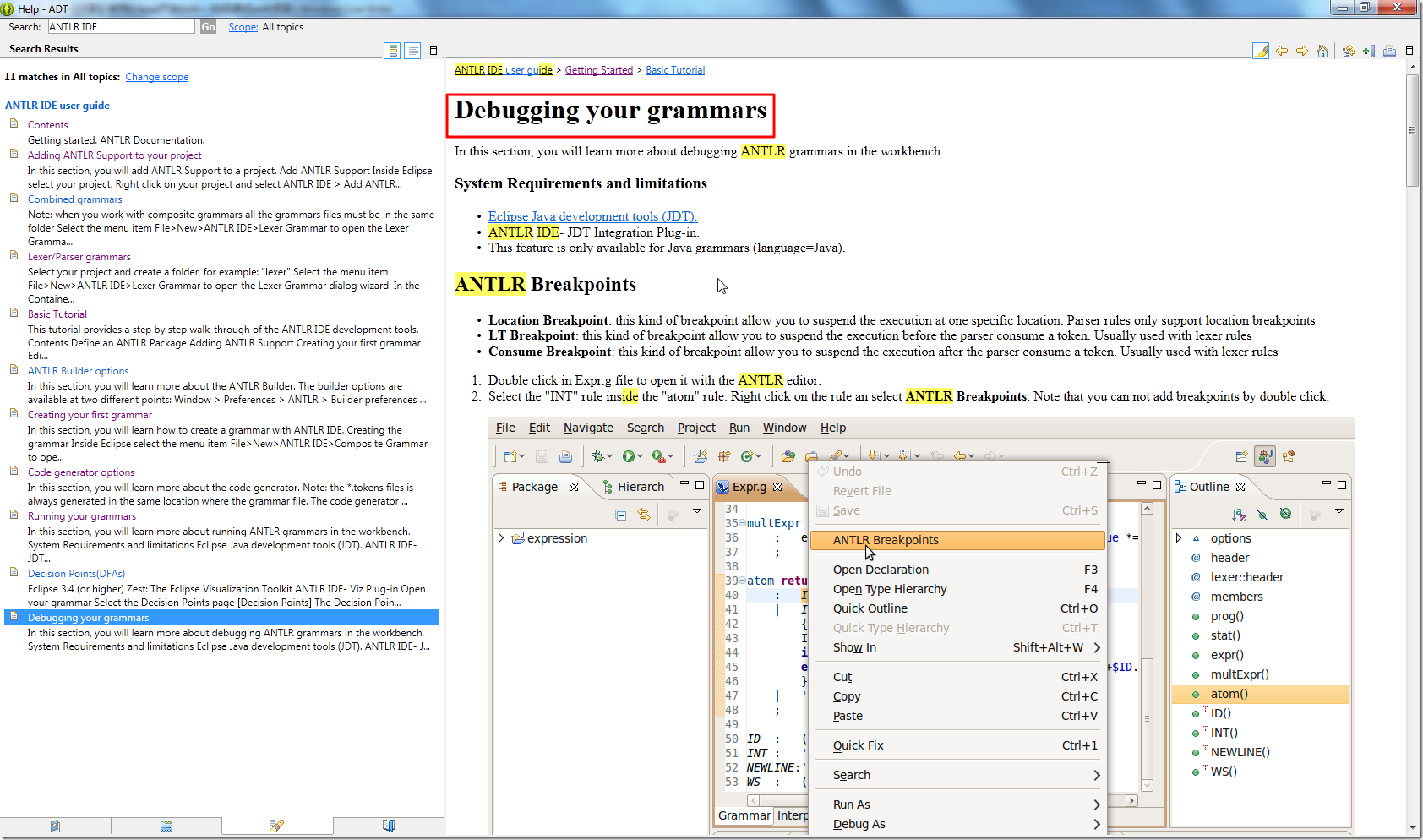This screenshot has width=1423, height=840.
Task: Click Collapse All in the Package view toolbar
Action: click(621, 514)
